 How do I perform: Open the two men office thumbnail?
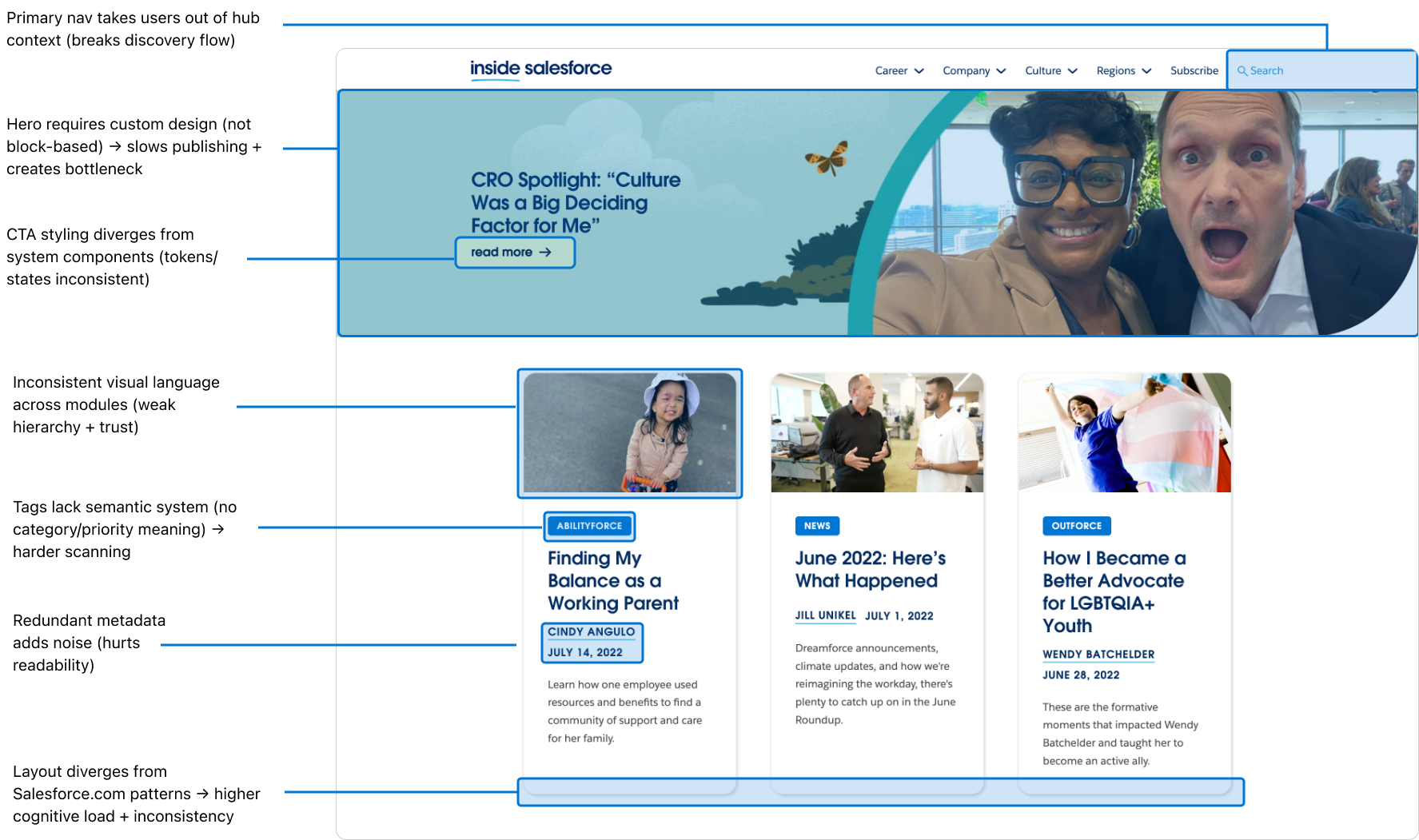pyautogui.click(x=877, y=432)
